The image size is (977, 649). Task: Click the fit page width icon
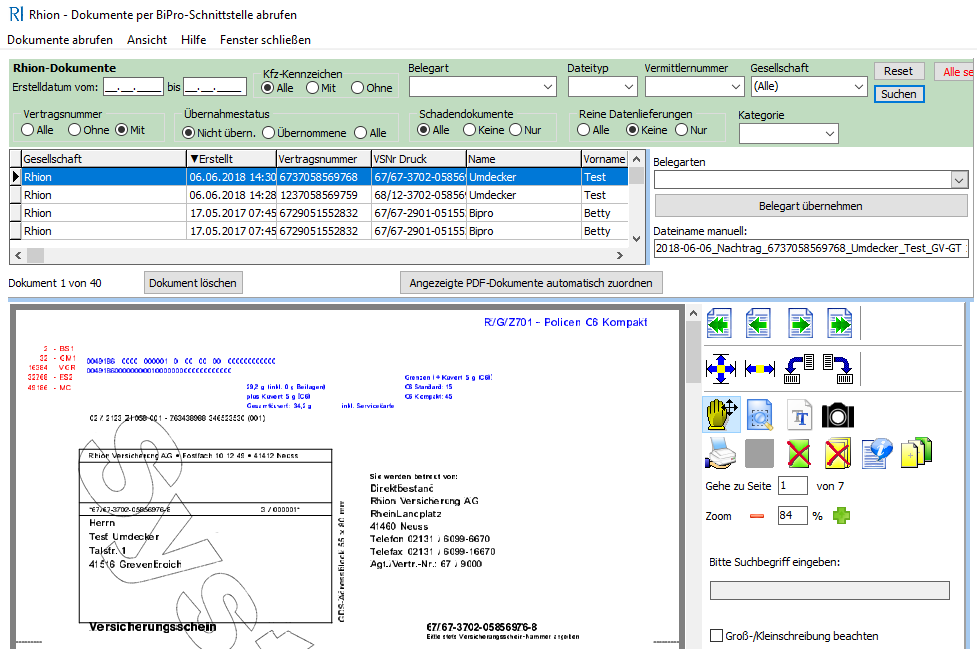click(x=760, y=369)
